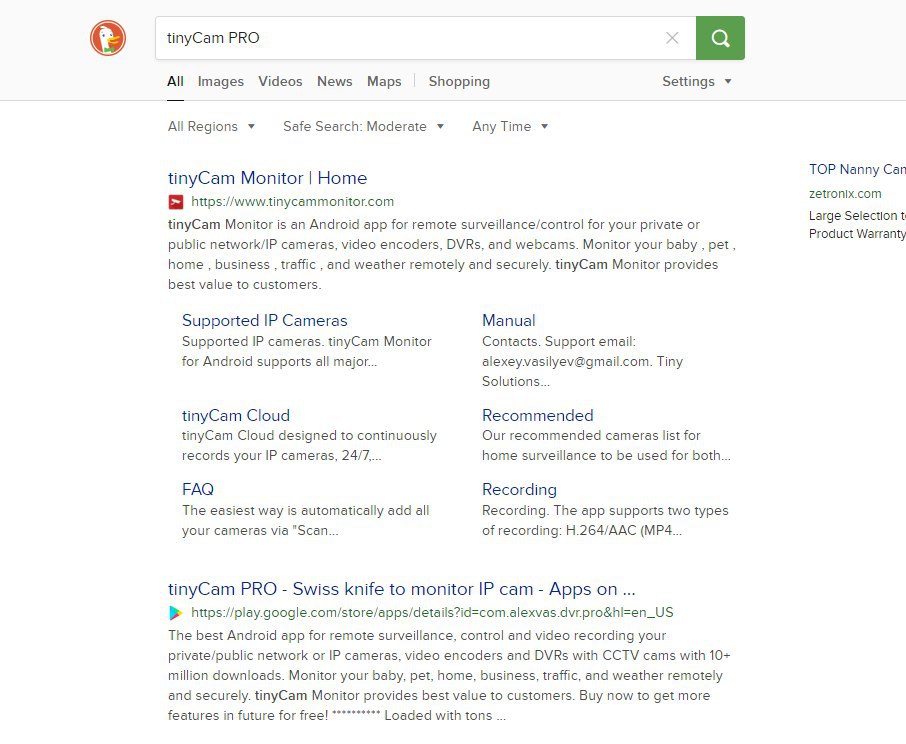The image size is (906, 744).
Task: Open the Settings dropdown
Action: [x=697, y=81]
